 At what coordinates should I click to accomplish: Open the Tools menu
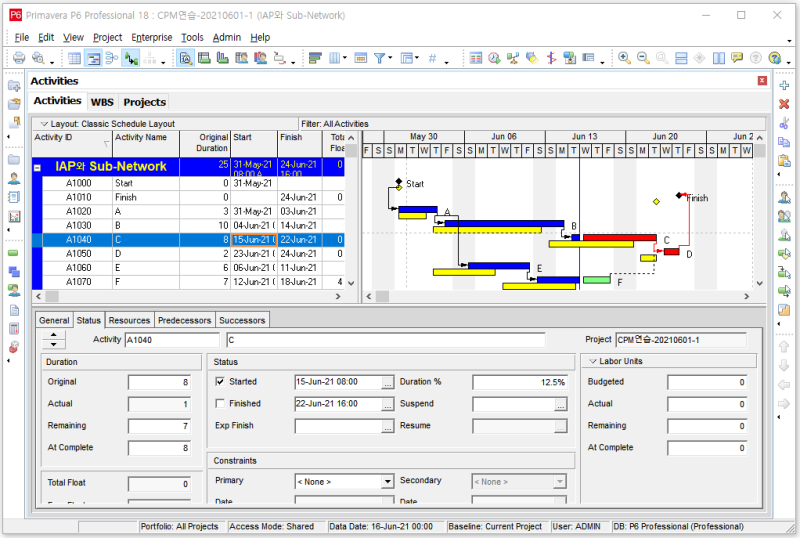click(x=192, y=37)
